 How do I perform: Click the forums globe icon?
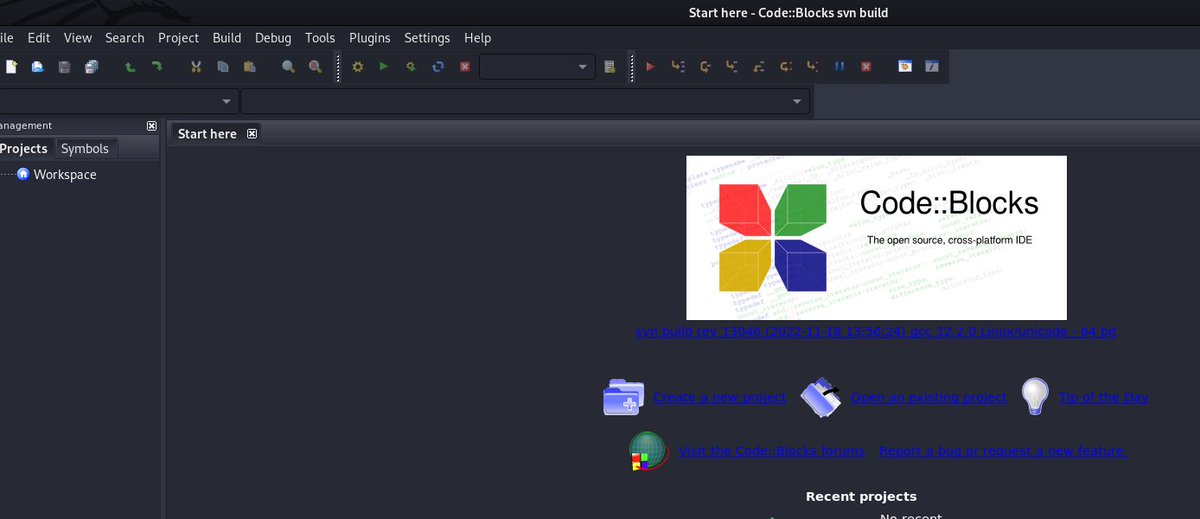click(647, 451)
